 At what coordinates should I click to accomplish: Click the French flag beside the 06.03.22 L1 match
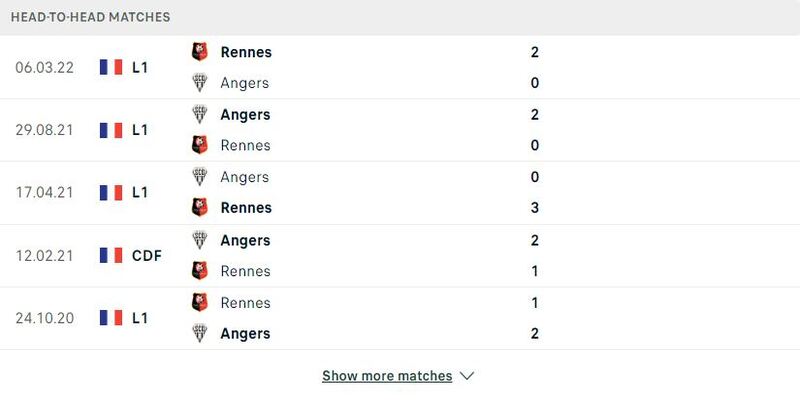pyautogui.click(x=111, y=67)
